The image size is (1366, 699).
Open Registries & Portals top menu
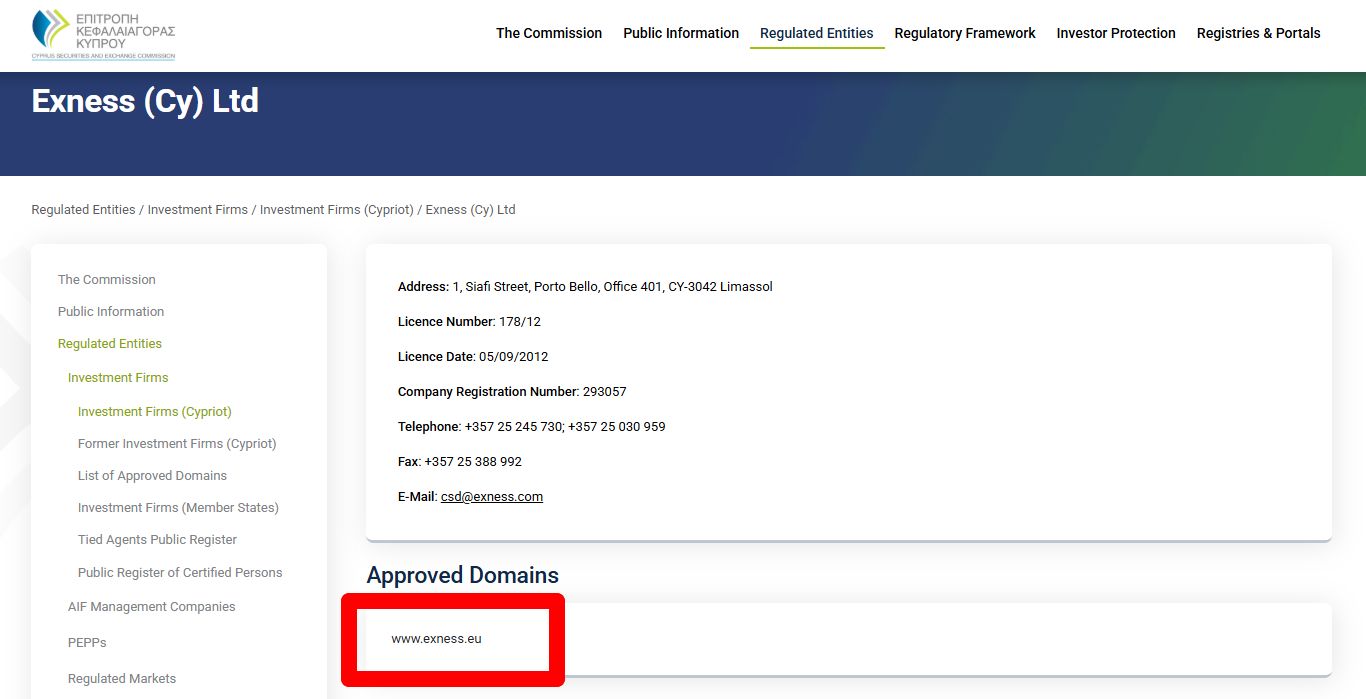pos(1258,33)
